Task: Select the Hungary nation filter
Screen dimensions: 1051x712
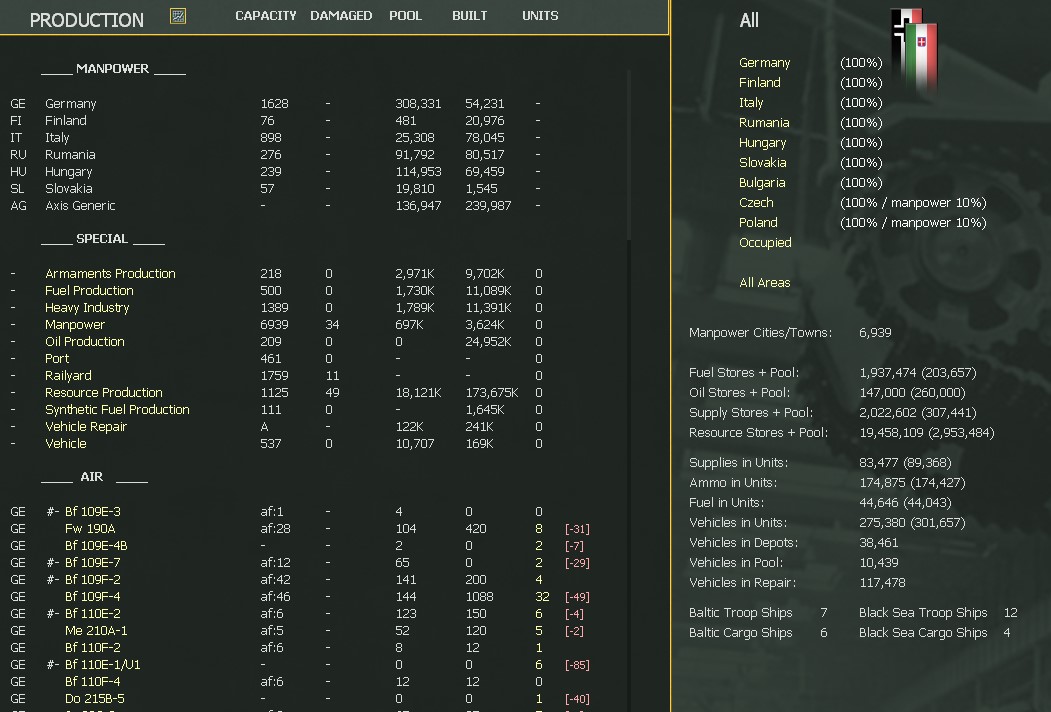Action: 763,142
